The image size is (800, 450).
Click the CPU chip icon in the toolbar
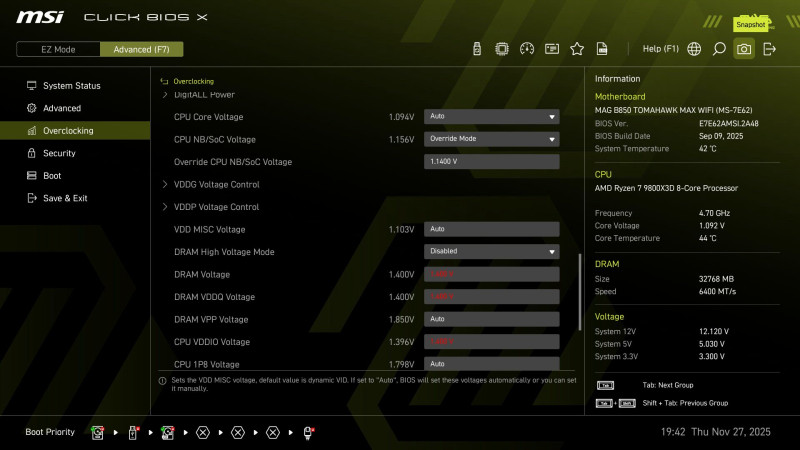(x=502, y=49)
